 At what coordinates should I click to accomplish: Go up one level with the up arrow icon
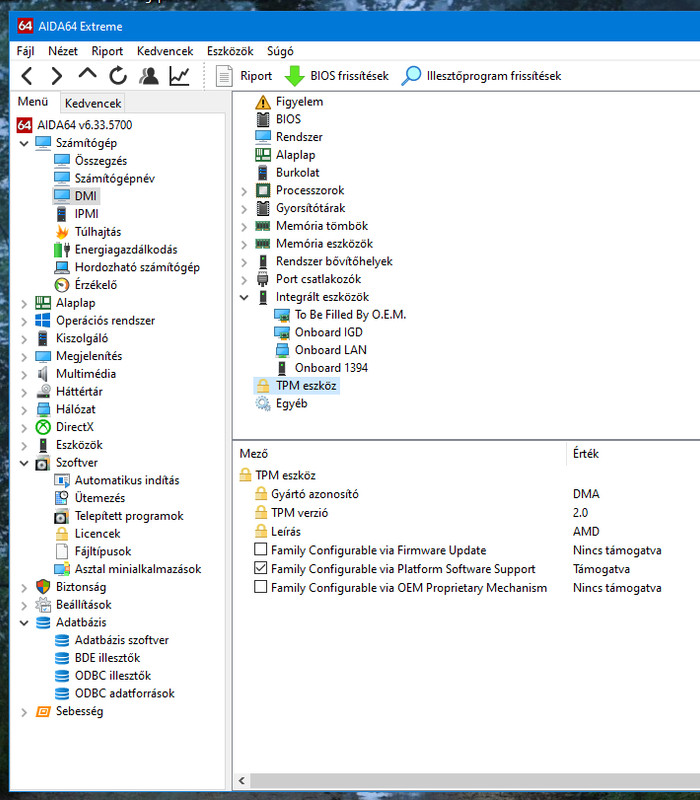coord(87,74)
